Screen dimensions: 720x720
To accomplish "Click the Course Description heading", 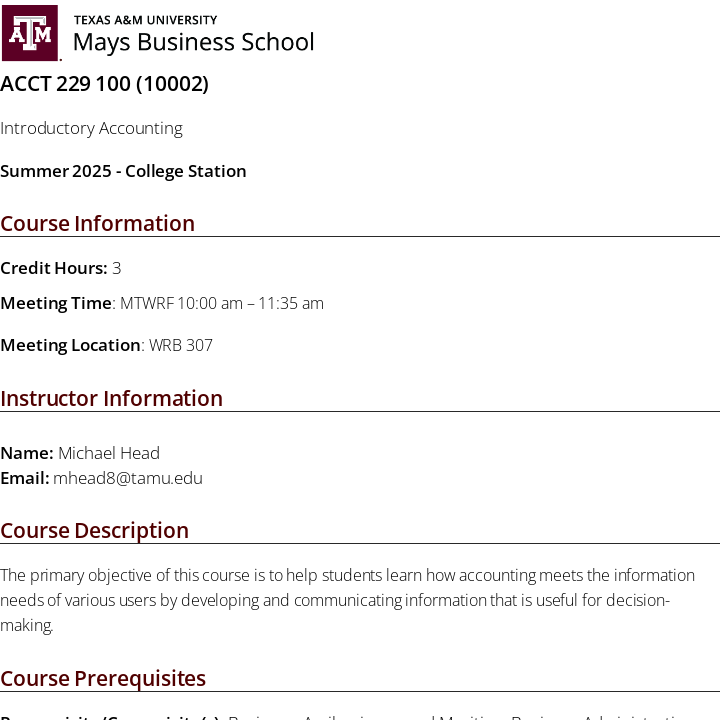I will (x=94, y=530).
